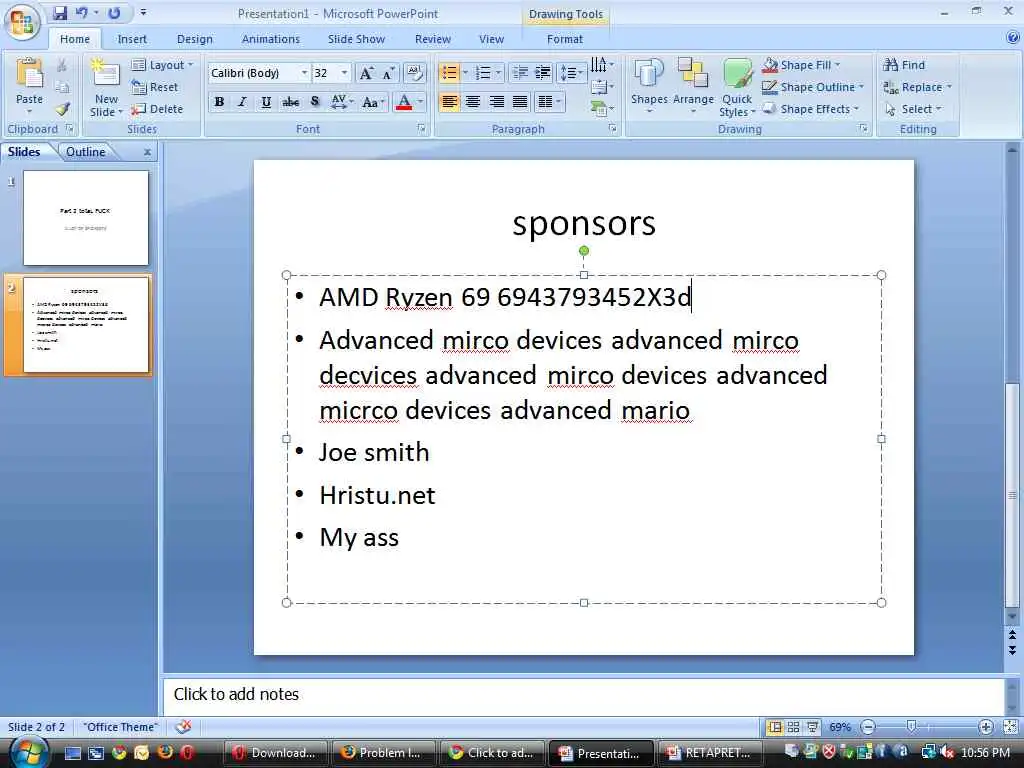Click the notes pane field
The image size is (1024, 768).
click(583, 695)
